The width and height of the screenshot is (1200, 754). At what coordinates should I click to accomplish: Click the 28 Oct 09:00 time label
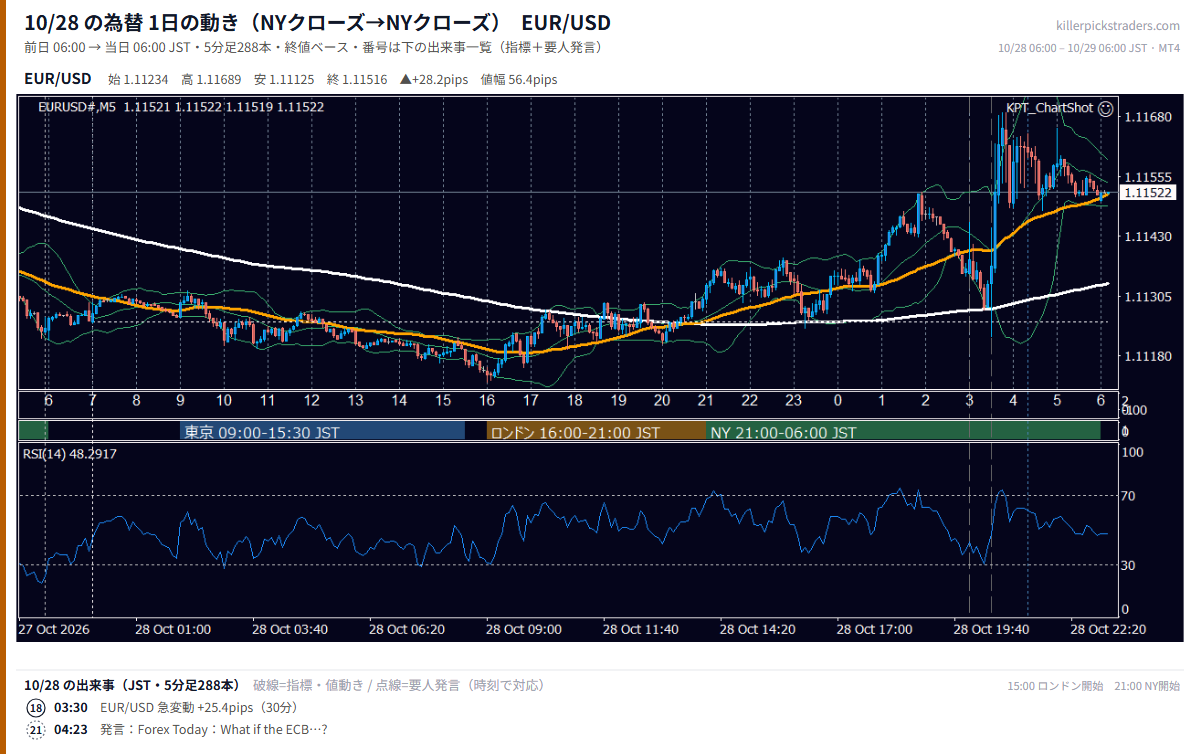pos(524,630)
